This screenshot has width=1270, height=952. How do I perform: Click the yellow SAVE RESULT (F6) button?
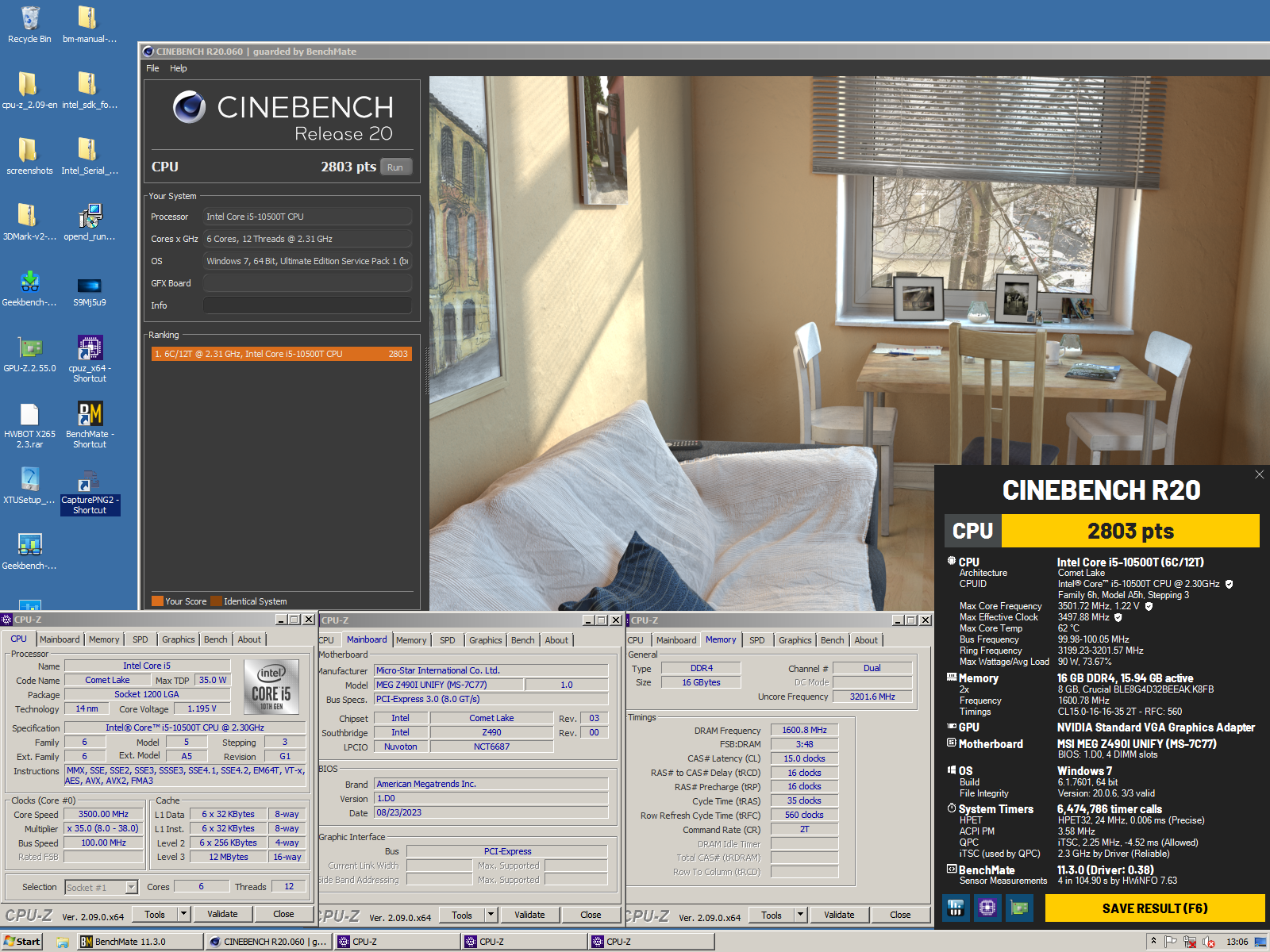(x=1155, y=908)
